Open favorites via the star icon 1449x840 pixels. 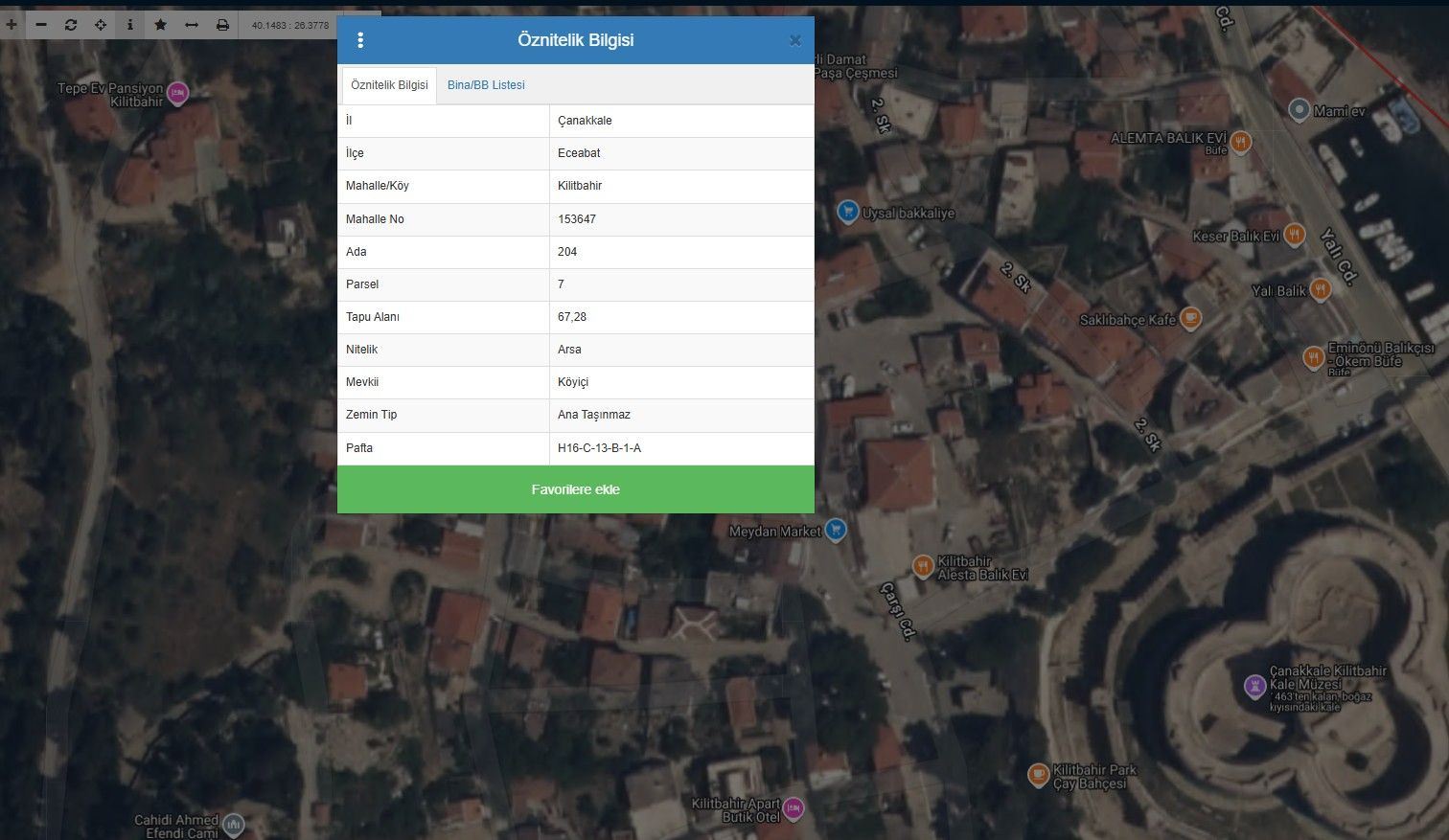point(160,25)
